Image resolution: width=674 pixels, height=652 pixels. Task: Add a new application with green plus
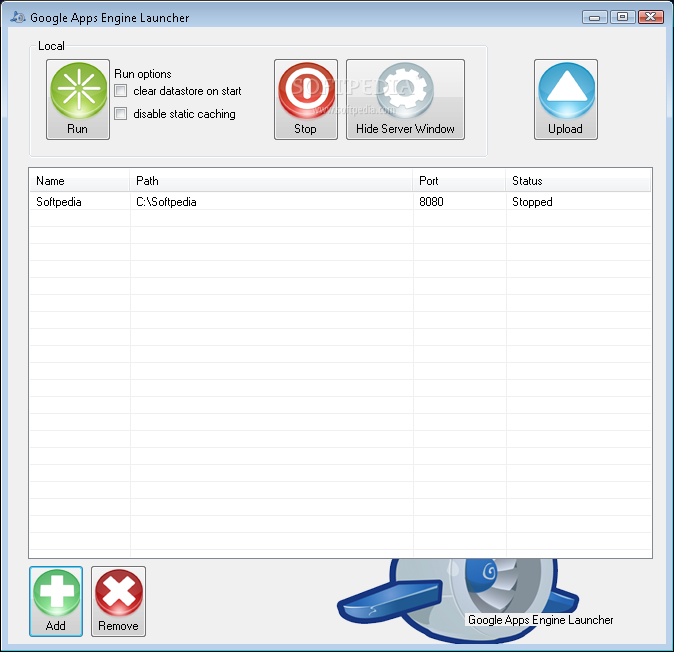point(56,601)
